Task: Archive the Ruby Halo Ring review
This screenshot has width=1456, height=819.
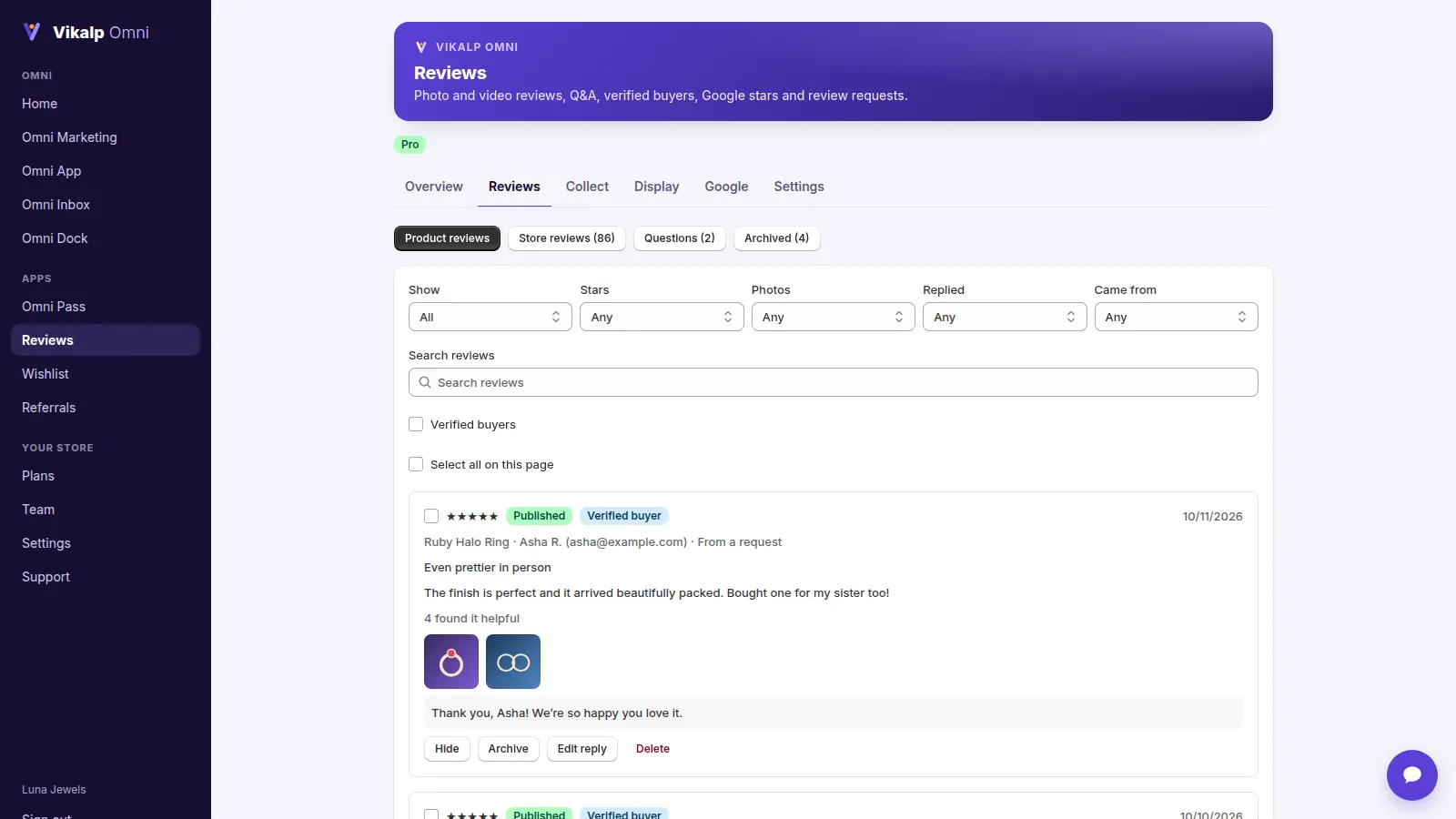Action: point(508,749)
